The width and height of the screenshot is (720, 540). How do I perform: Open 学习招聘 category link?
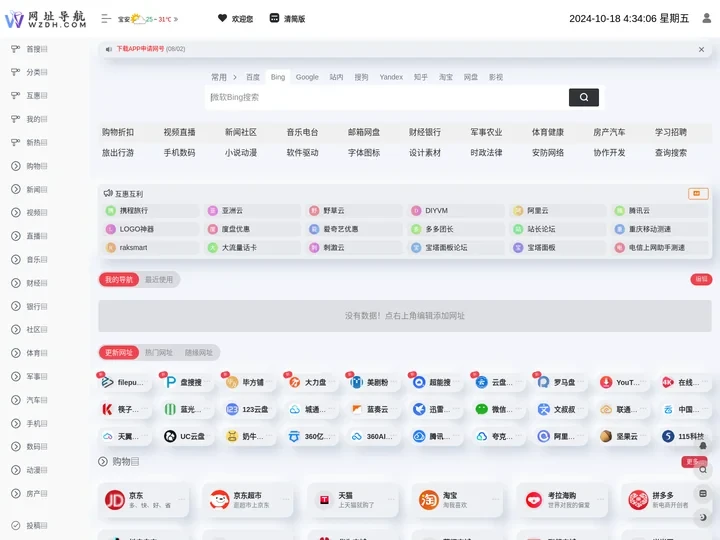[671, 132]
